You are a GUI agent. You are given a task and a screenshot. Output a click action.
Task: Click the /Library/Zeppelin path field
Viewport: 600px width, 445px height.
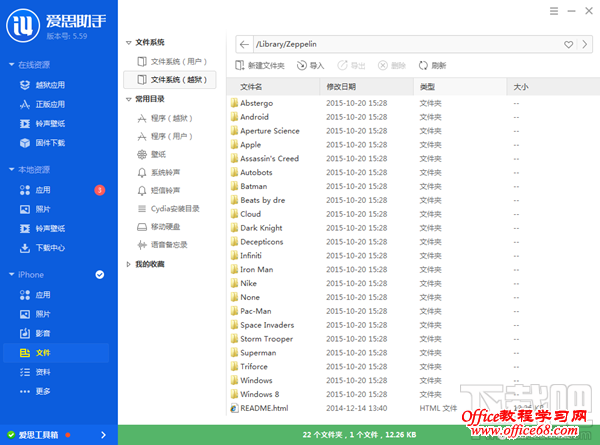(x=406, y=44)
